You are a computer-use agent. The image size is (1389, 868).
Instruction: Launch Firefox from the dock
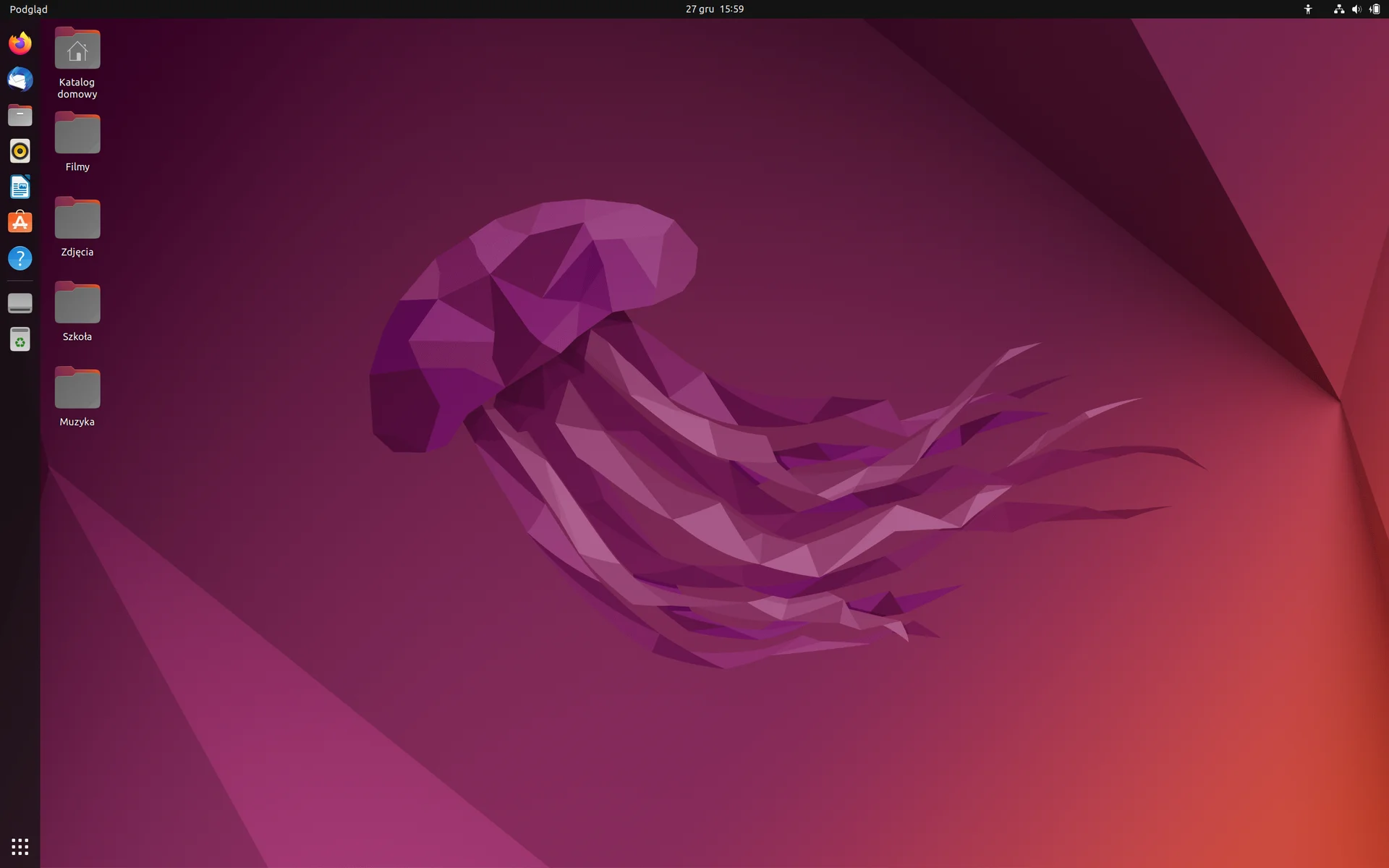tap(20, 43)
